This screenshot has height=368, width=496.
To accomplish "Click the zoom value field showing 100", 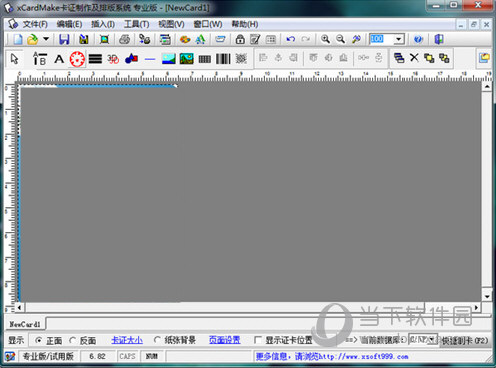I will coord(382,39).
